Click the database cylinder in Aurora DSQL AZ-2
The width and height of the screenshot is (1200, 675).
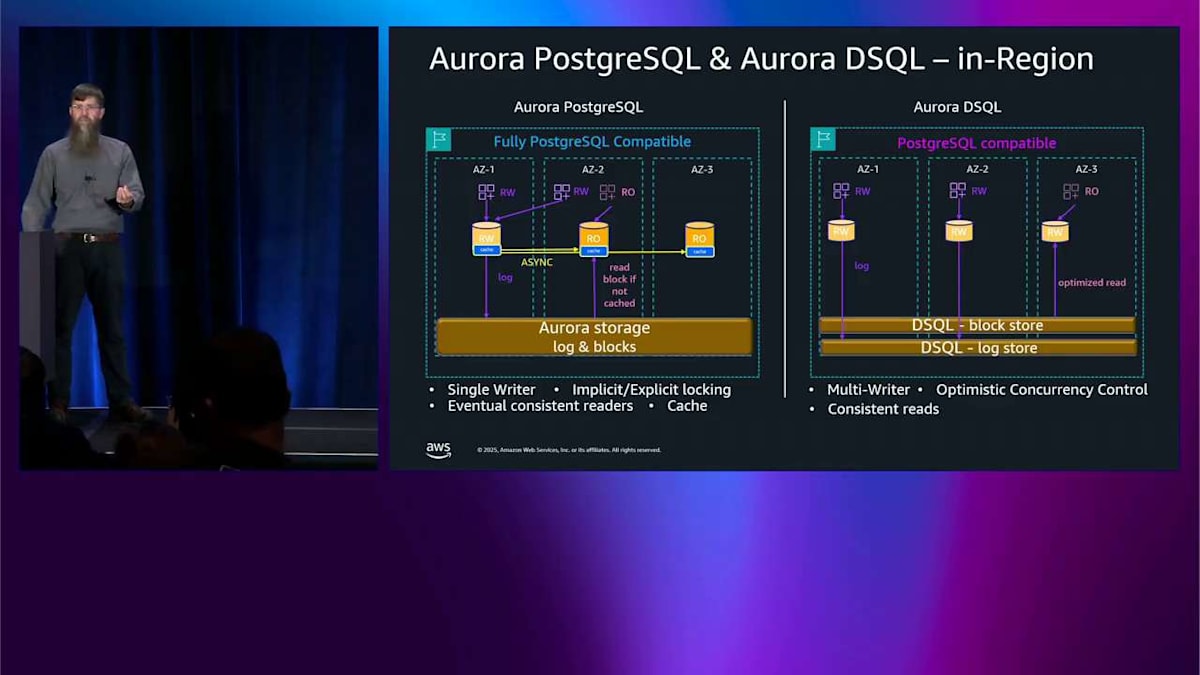click(959, 231)
